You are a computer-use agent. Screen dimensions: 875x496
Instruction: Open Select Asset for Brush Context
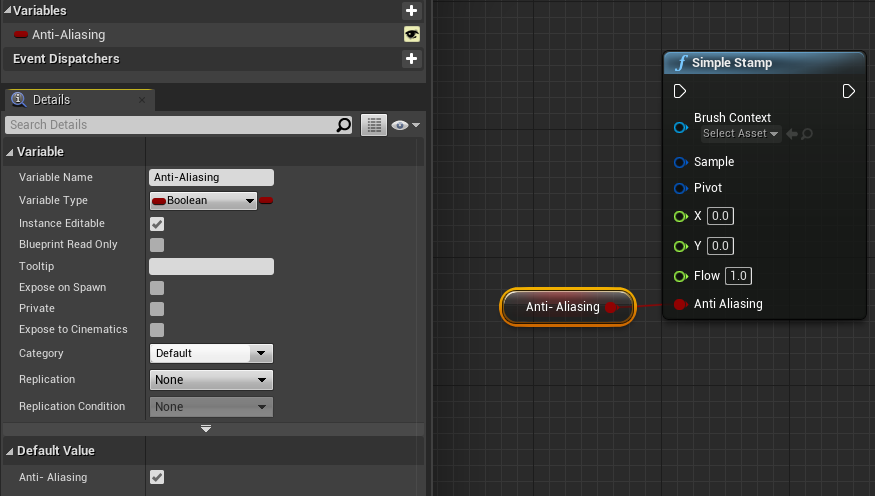(739, 134)
